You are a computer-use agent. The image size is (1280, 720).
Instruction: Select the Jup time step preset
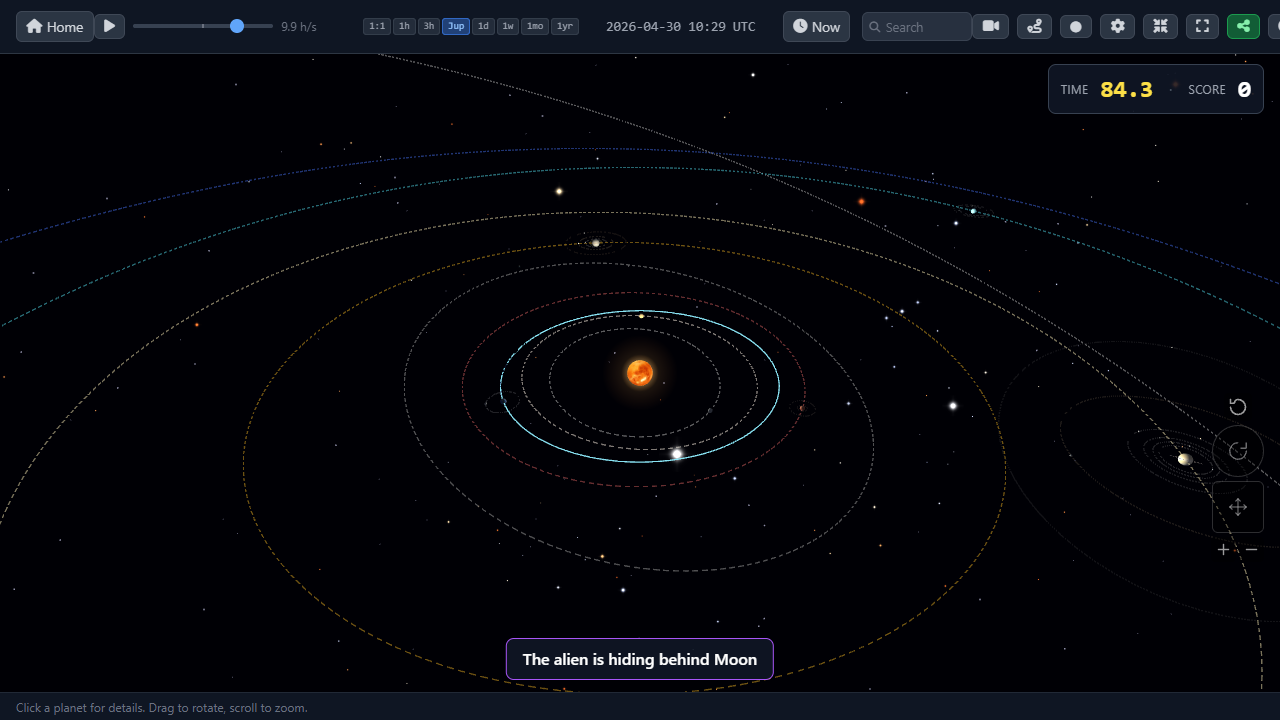pyautogui.click(x=456, y=26)
